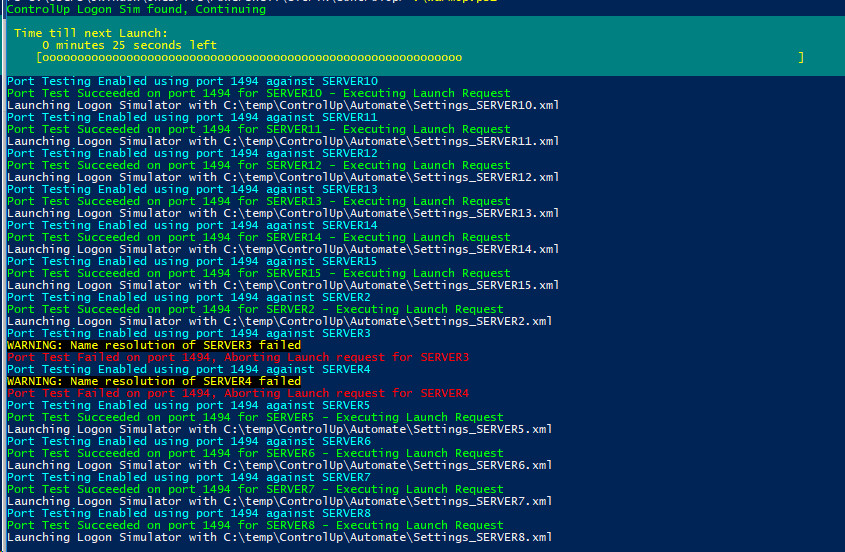
Task: Click Settings_SERVER5.xml launch line
Action: click(280, 430)
